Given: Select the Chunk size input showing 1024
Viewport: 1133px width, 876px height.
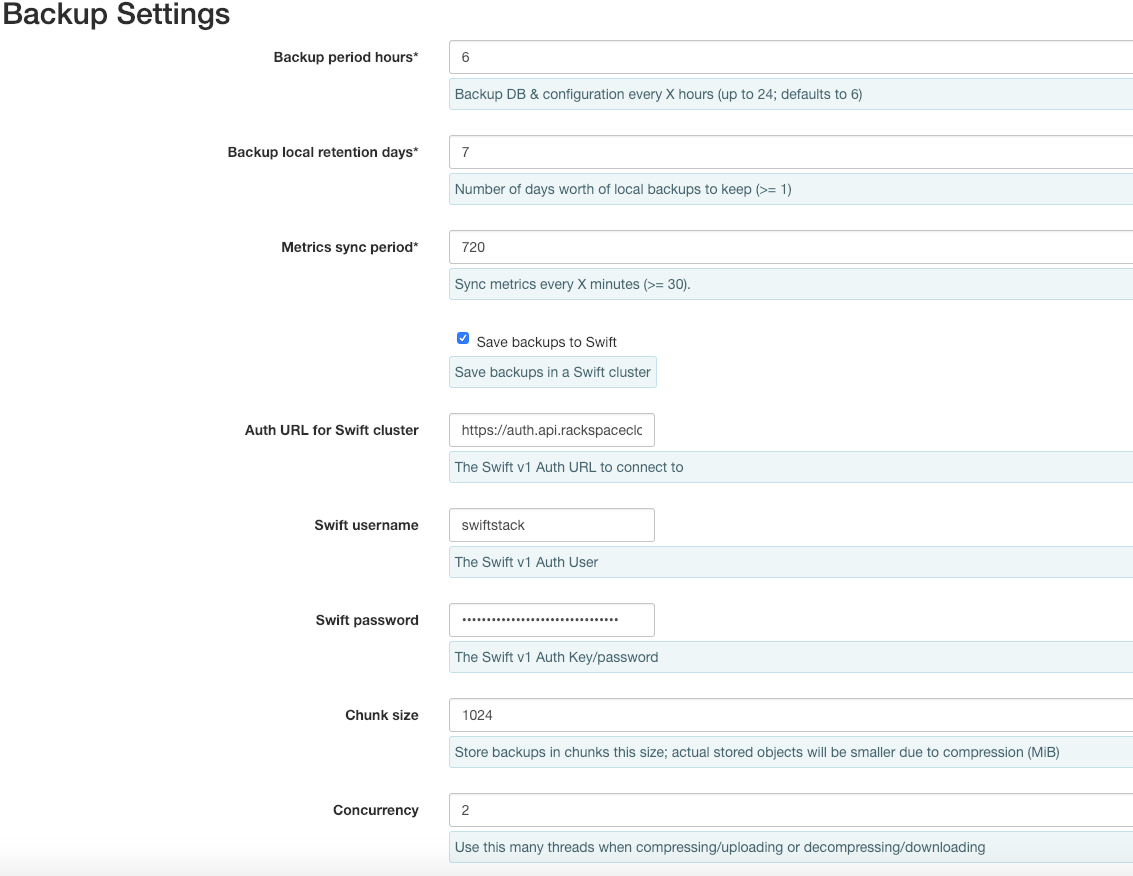Looking at the screenshot, I should 790,715.
